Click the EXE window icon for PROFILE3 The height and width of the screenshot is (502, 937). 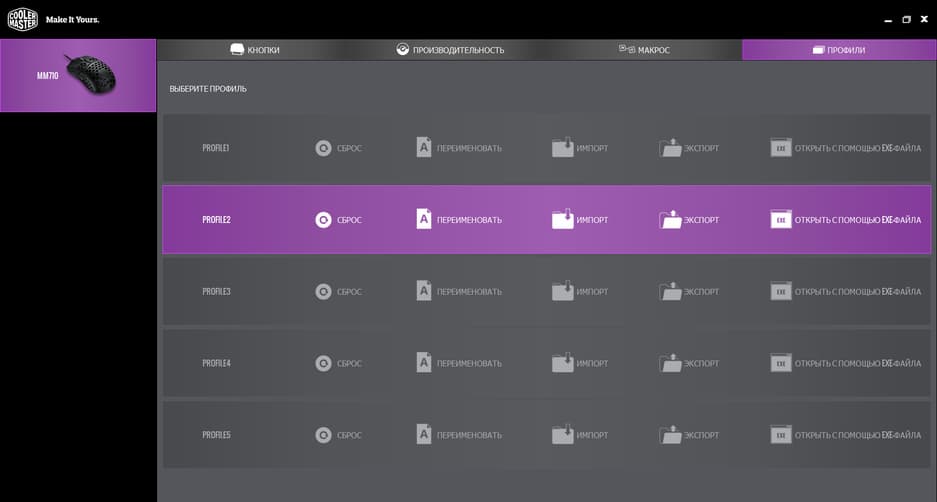(781, 291)
